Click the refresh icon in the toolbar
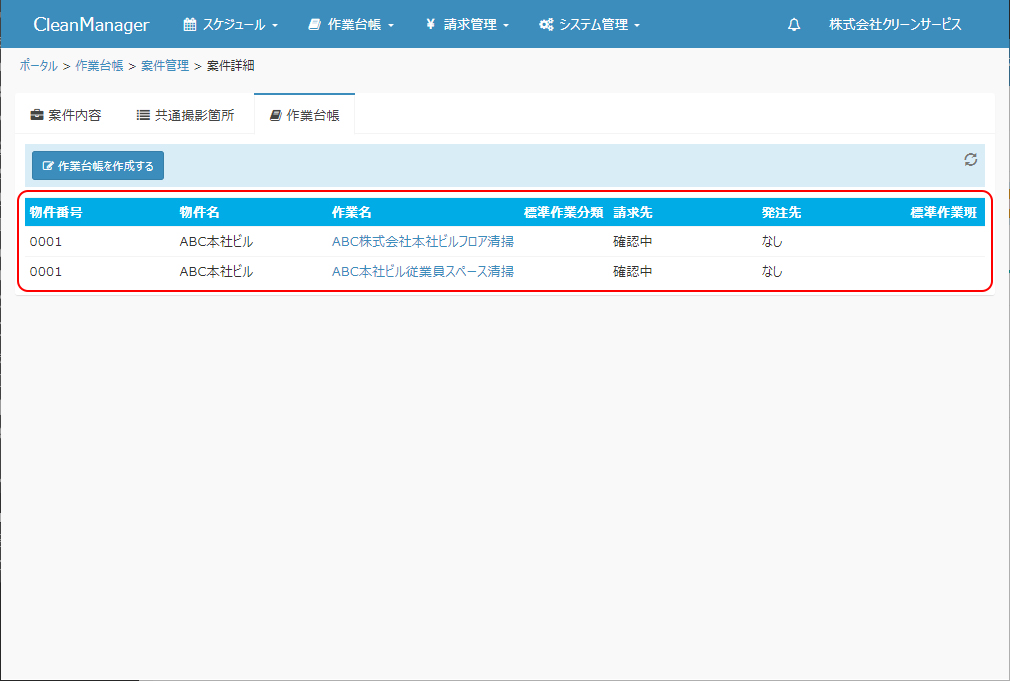Image resolution: width=1010 pixels, height=681 pixels. (970, 159)
